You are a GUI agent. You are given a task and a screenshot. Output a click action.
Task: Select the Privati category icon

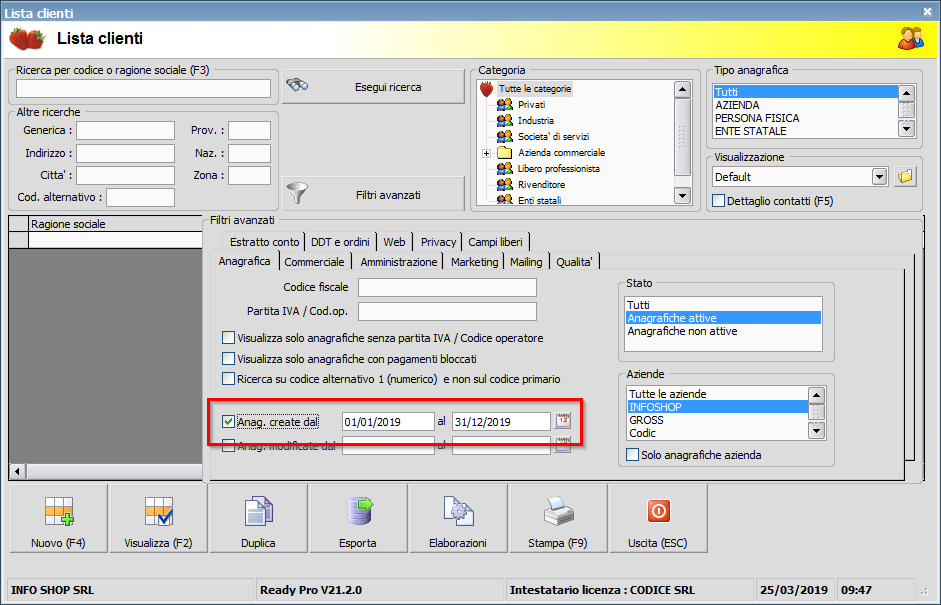(505, 104)
